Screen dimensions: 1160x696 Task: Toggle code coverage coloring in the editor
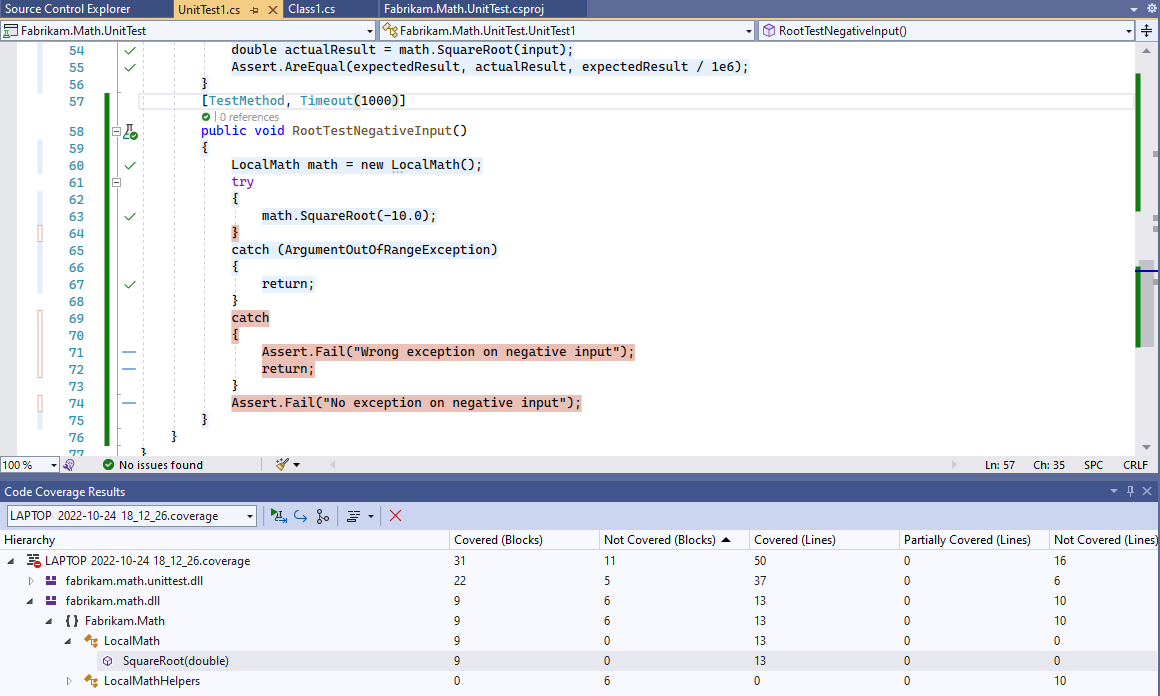coord(351,515)
